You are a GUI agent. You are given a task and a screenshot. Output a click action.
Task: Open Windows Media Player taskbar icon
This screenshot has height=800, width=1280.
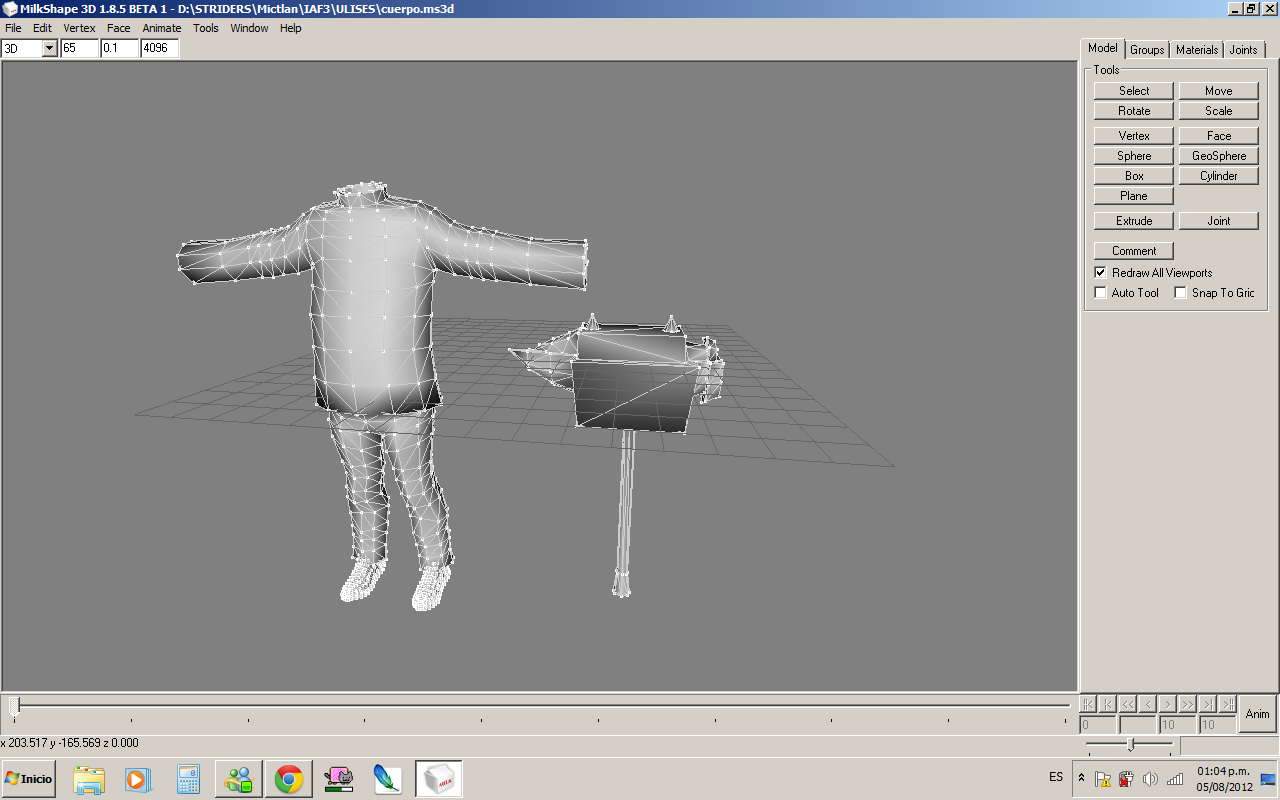[138, 779]
